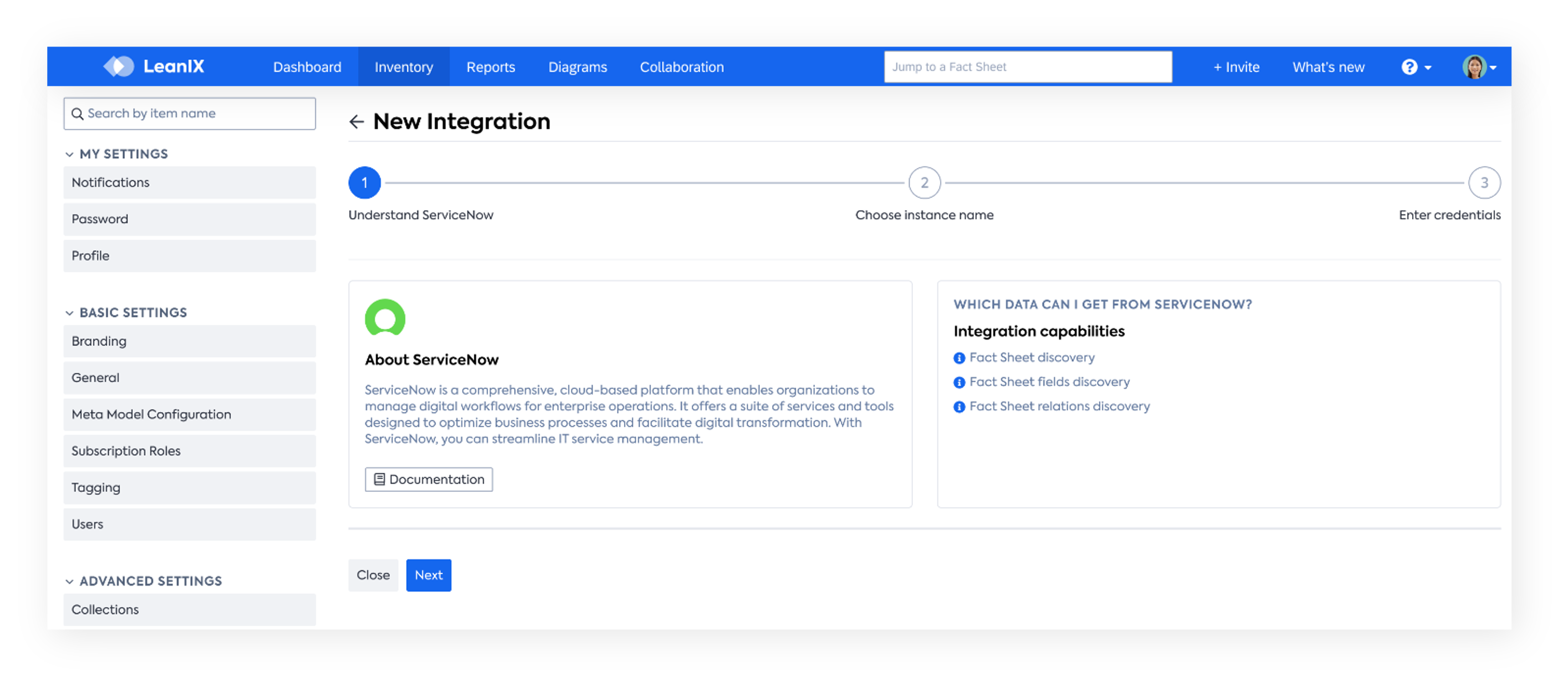Click the back arrow beside New Integration

pyautogui.click(x=357, y=122)
